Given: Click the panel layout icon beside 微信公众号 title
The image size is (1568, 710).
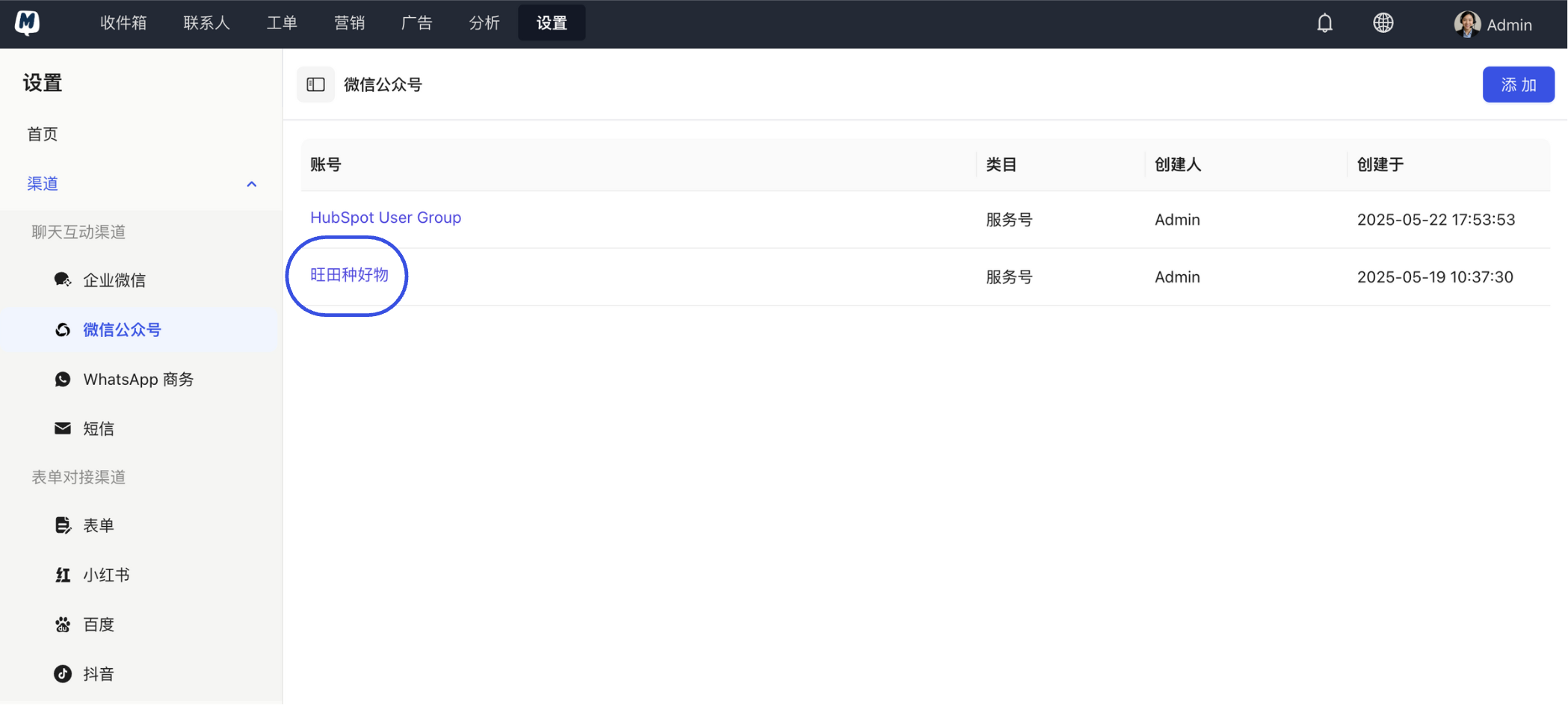Looking at the screenshot, I should tap(315, 84).
